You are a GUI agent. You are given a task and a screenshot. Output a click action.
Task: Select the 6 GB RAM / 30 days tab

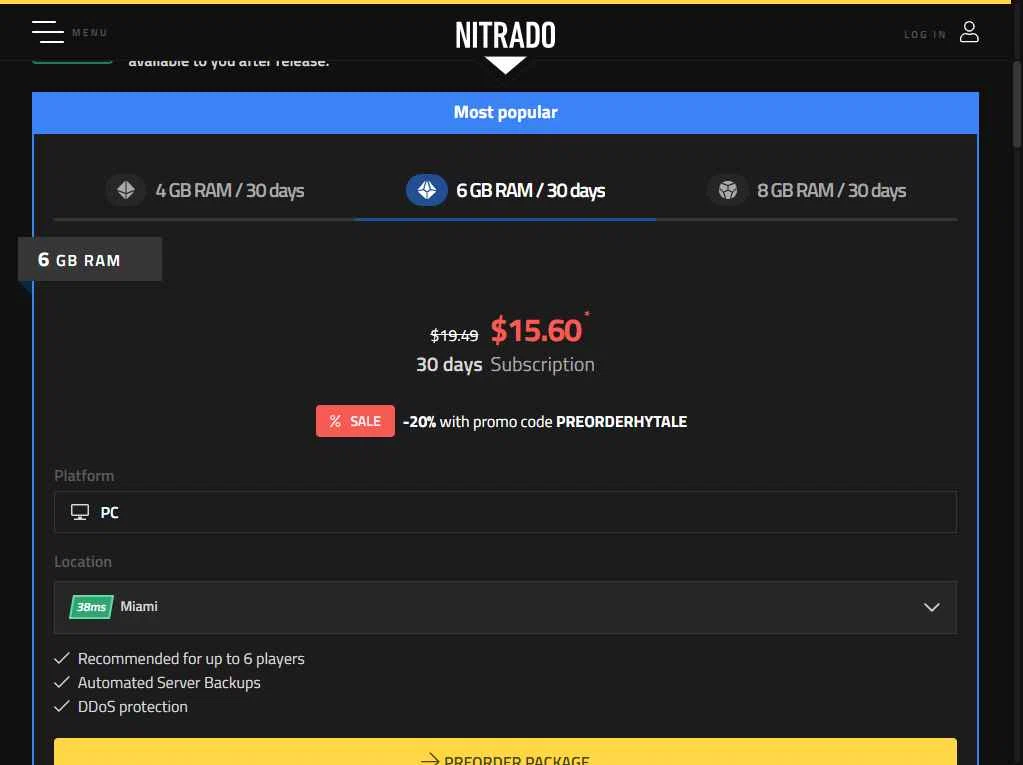[505, 190]
